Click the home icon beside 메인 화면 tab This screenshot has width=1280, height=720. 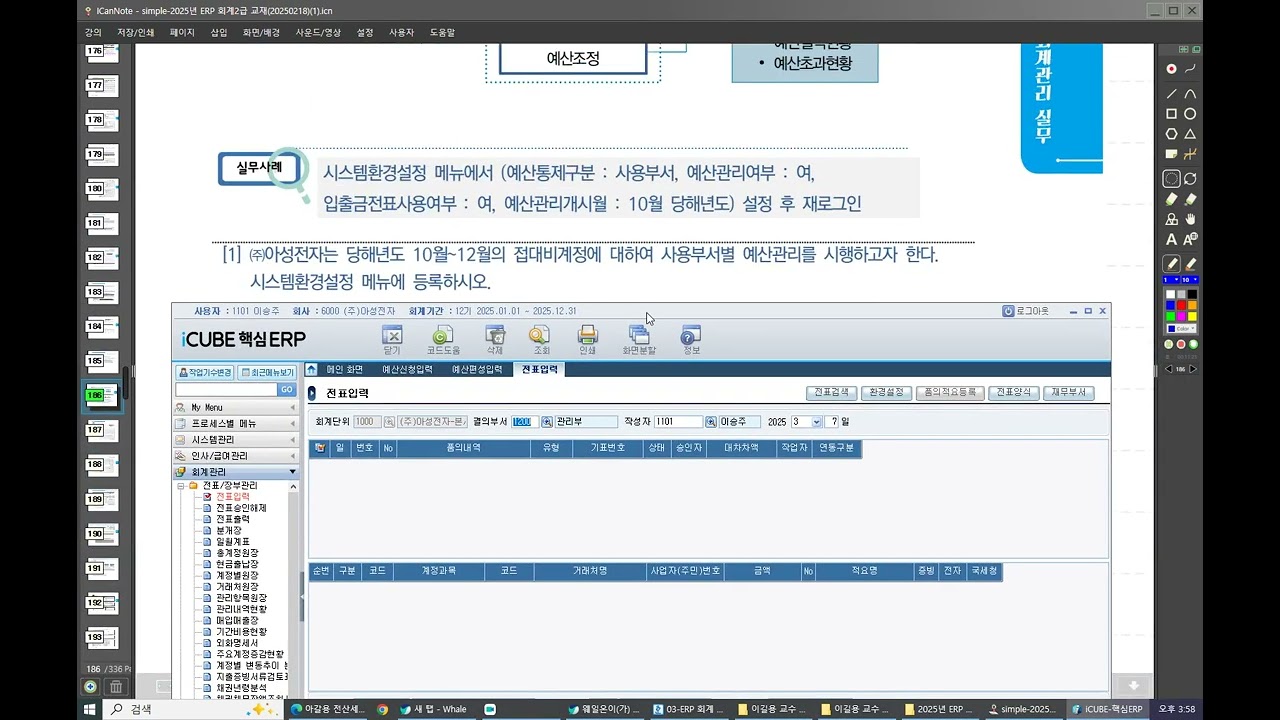tap(311, 369)
